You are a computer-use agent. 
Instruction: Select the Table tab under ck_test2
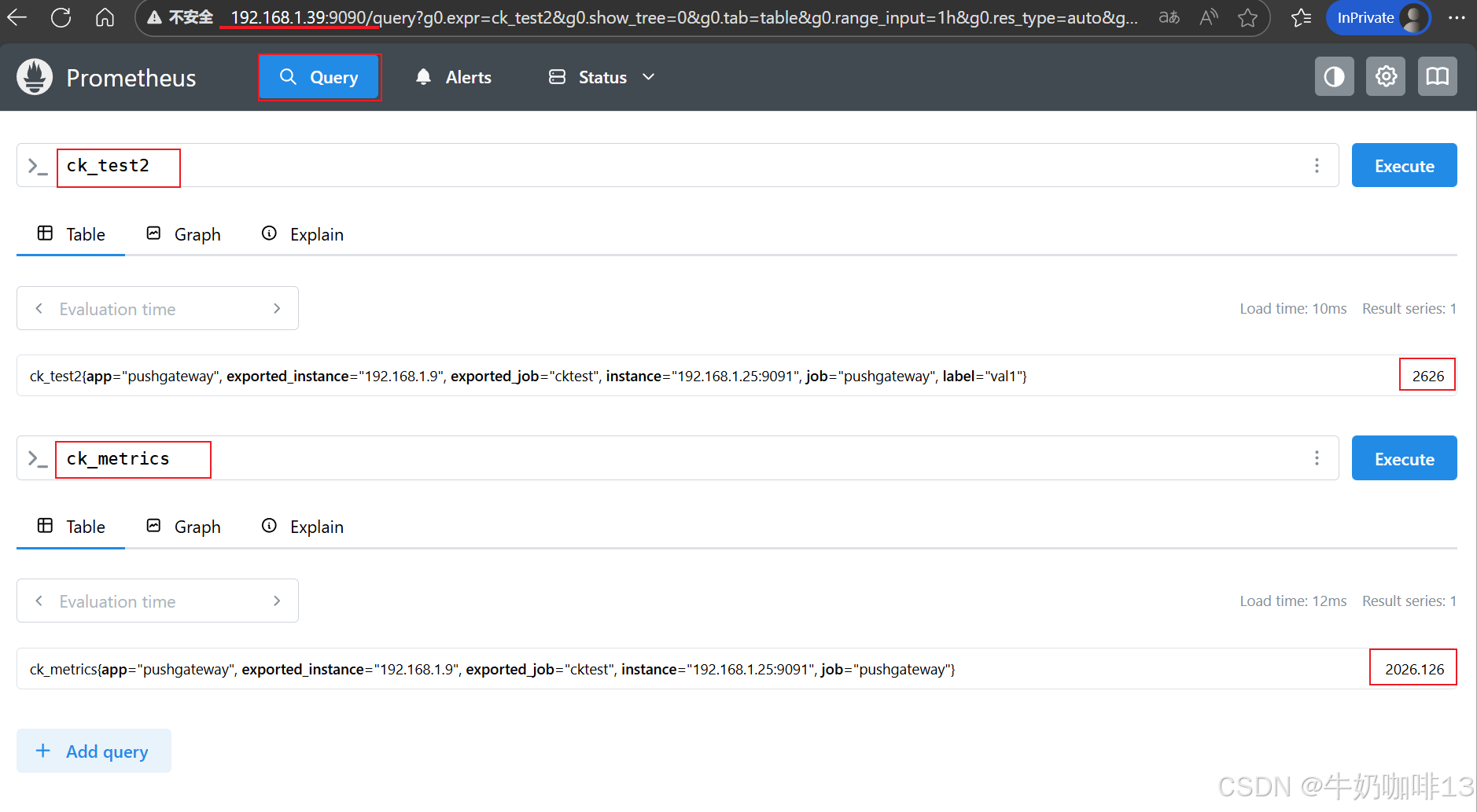pos(71,234)
